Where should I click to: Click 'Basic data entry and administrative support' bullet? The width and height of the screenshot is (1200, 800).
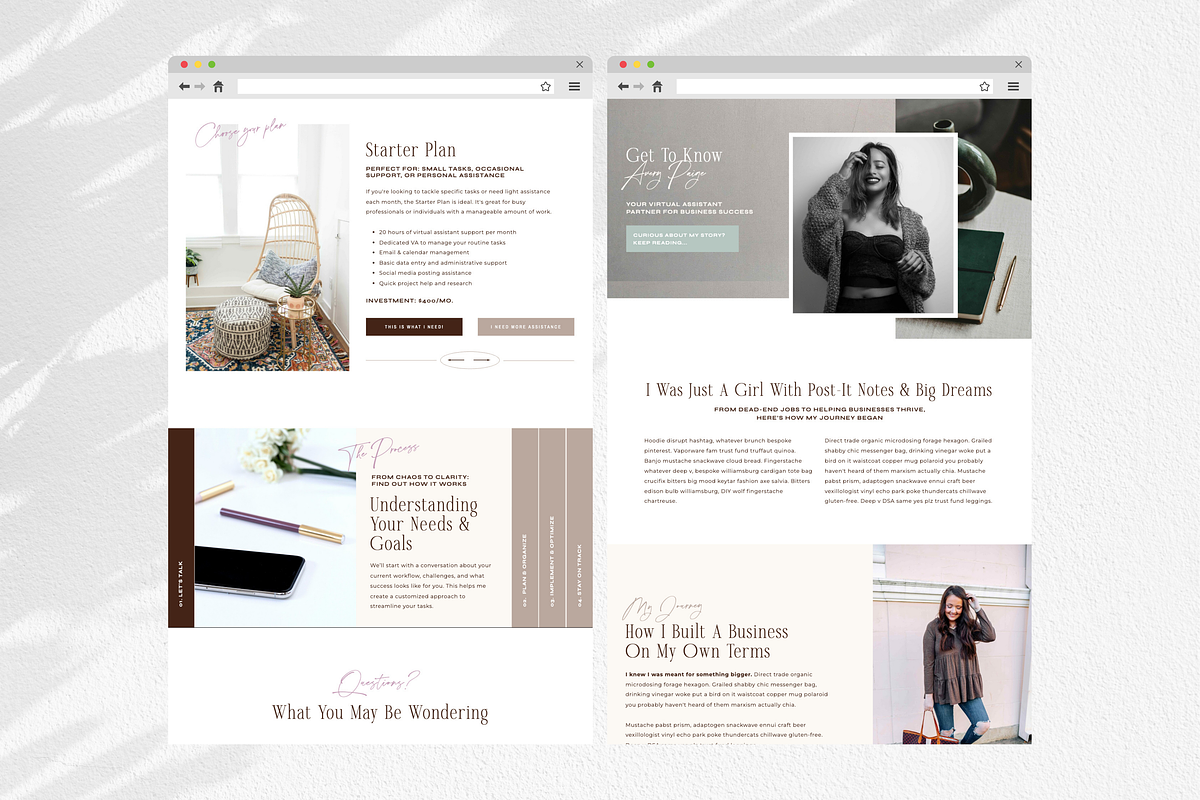(x=443, y=263)
